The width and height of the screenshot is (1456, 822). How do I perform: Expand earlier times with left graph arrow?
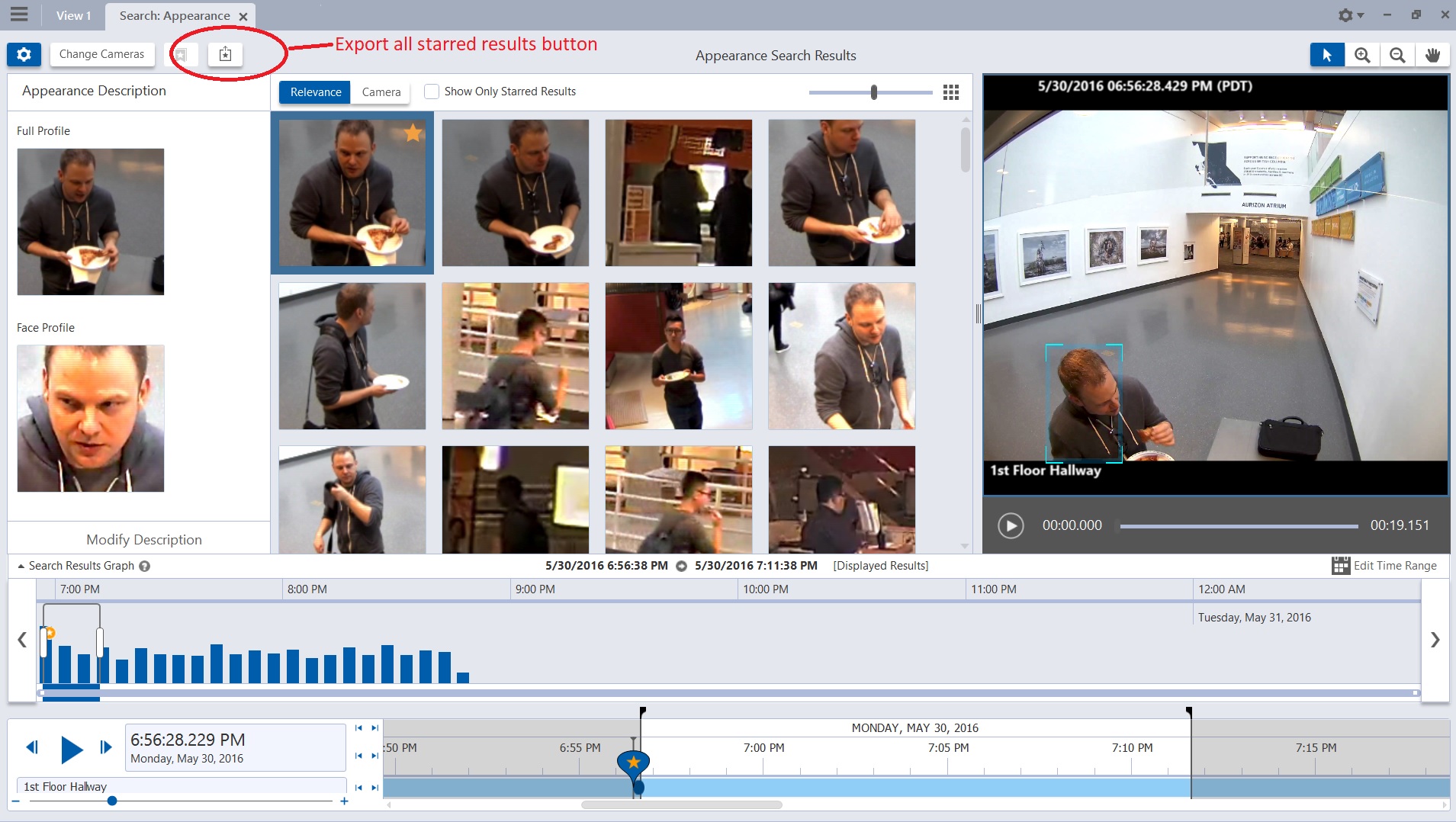(x=21, y=640)
